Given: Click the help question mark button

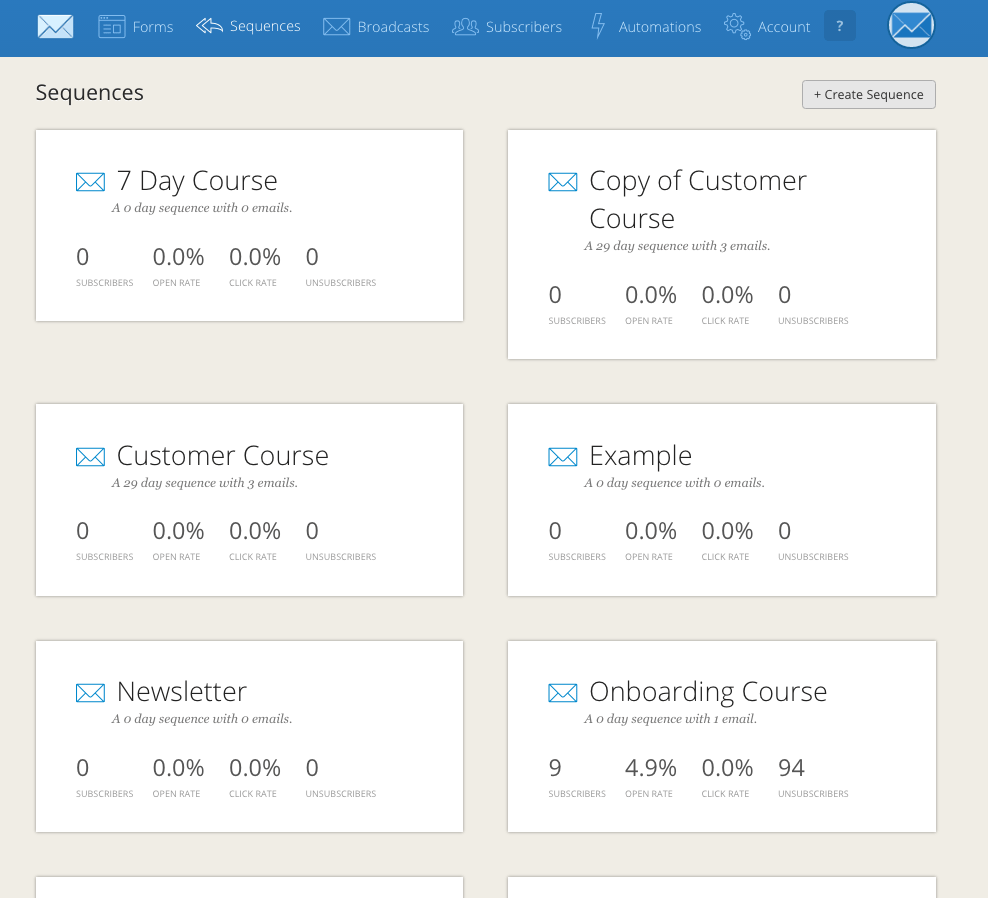Looking at the screenshot, I should pyautogui.click(x=840, y=26).
